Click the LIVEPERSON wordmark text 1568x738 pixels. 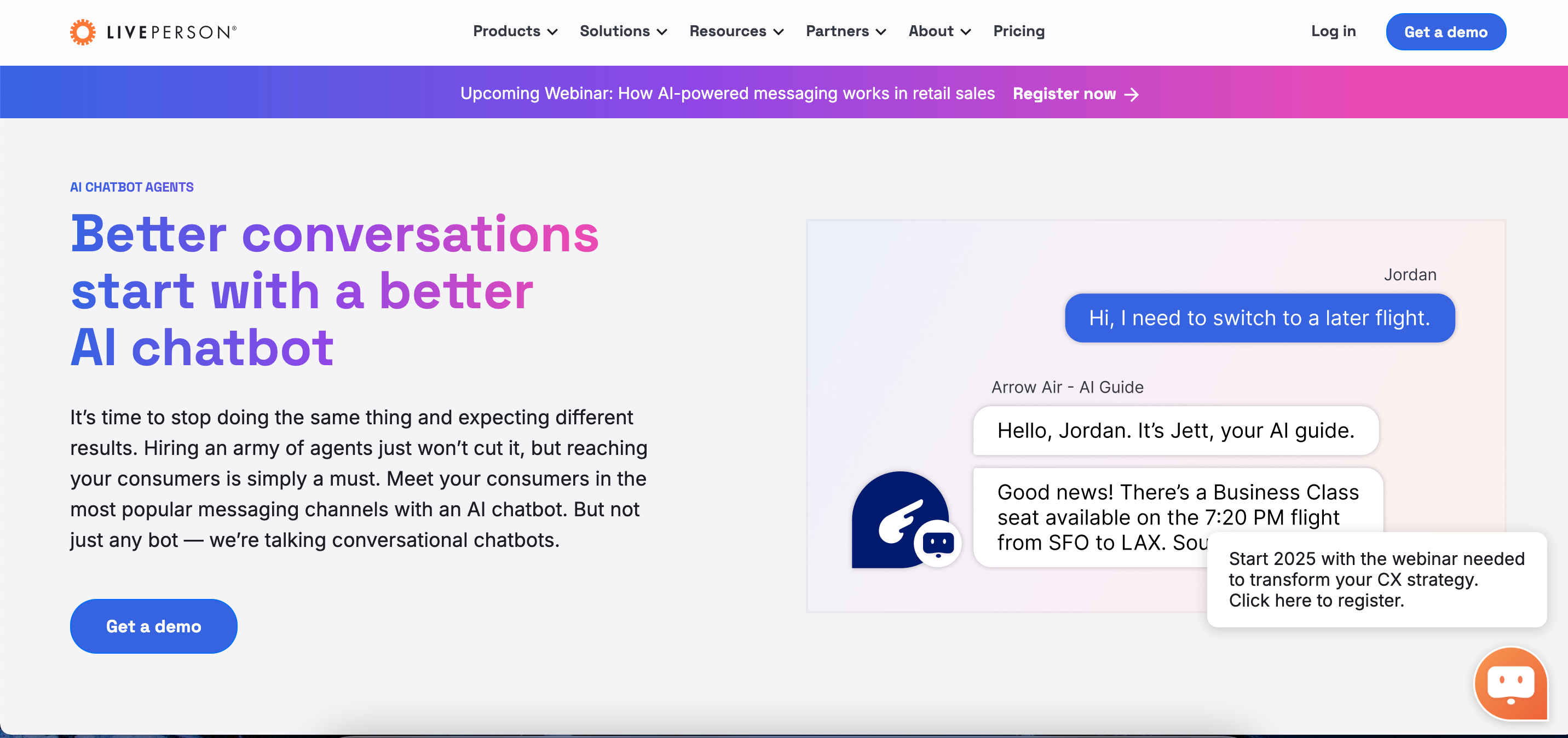(171, 32)
